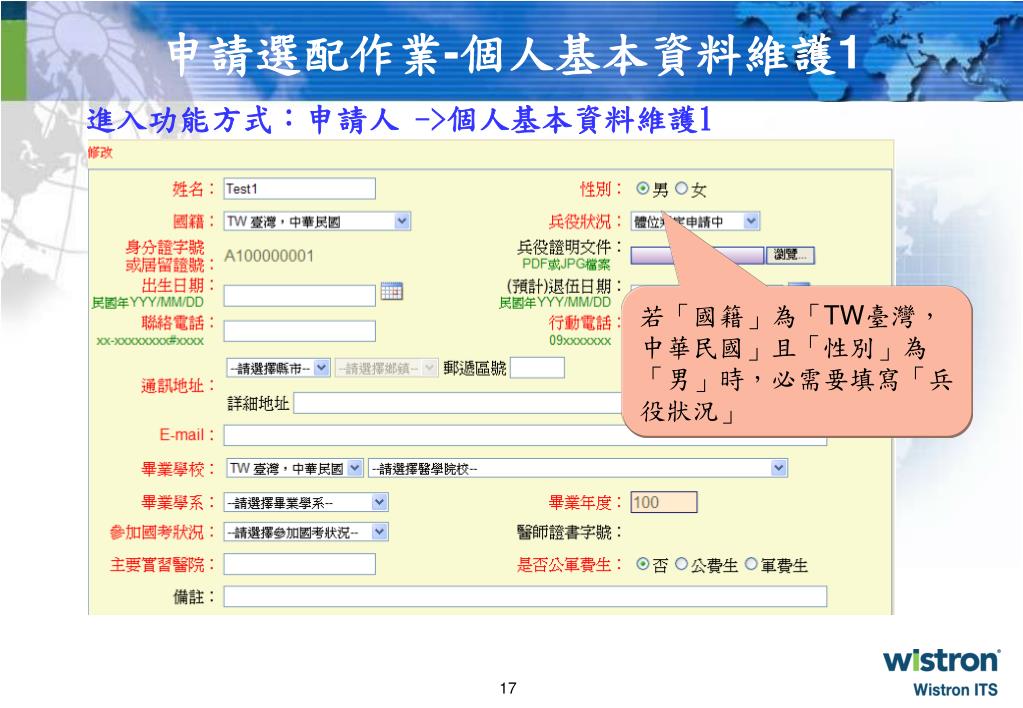Choose the 軍費生 radio option

(751, 564)
